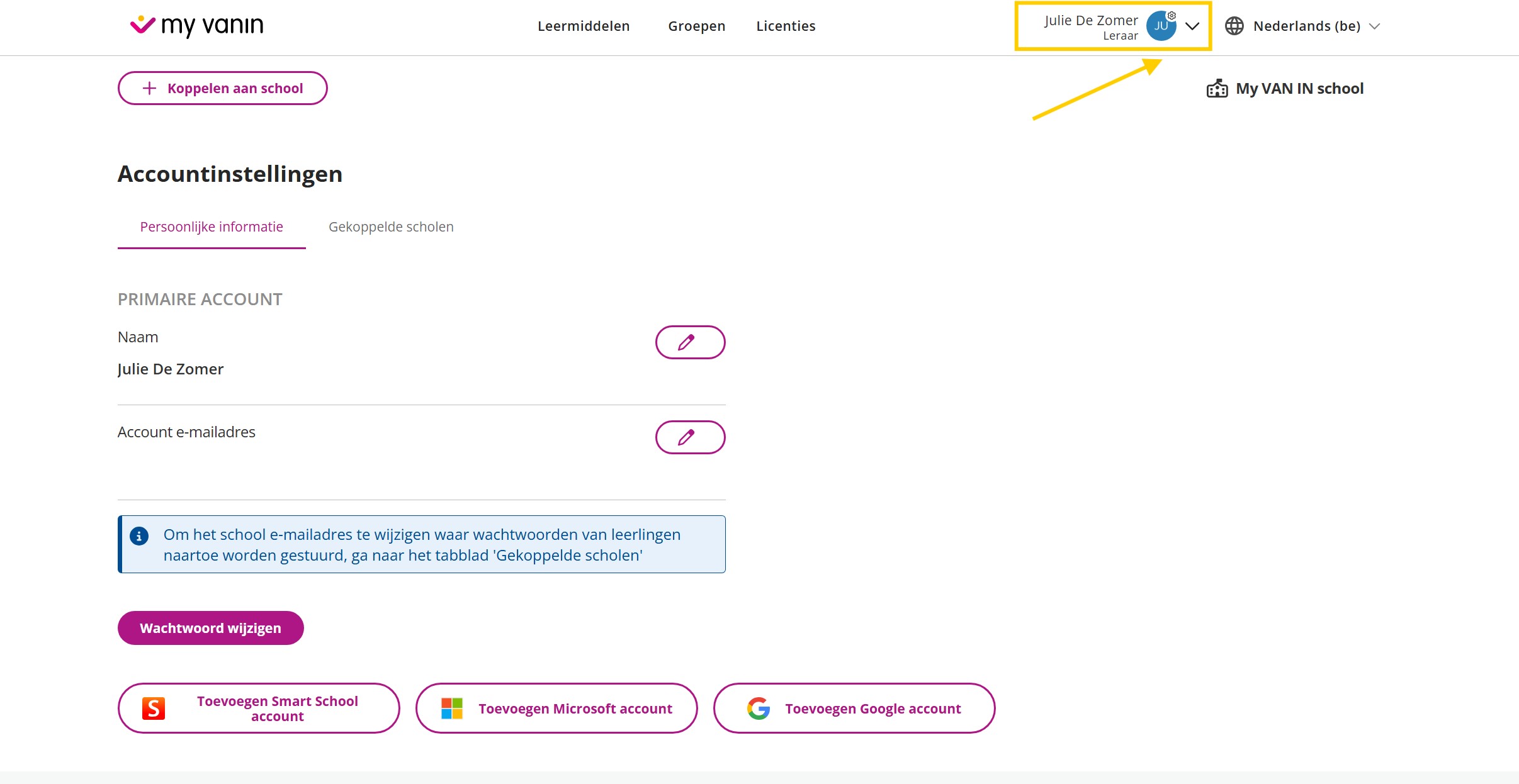Open the Leermiddelen menu

[x=583, y=26]
